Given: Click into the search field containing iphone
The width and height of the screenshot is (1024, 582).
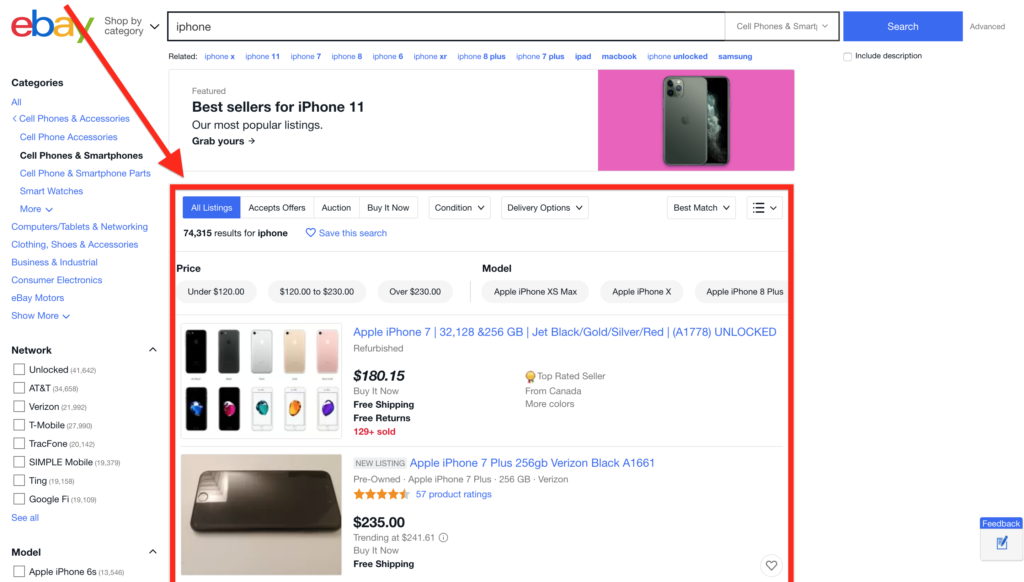Looking at the screenshot, I should [x=447, y=26].
